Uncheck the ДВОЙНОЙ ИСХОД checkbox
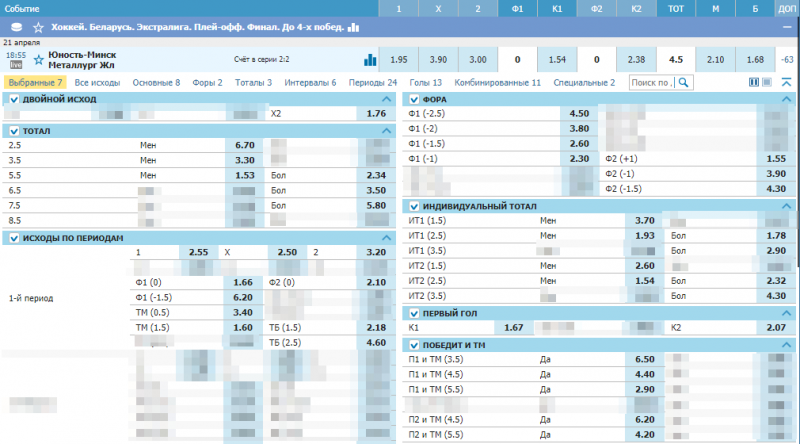The width and height of the screenshot is (800, 444). point(13,99)
